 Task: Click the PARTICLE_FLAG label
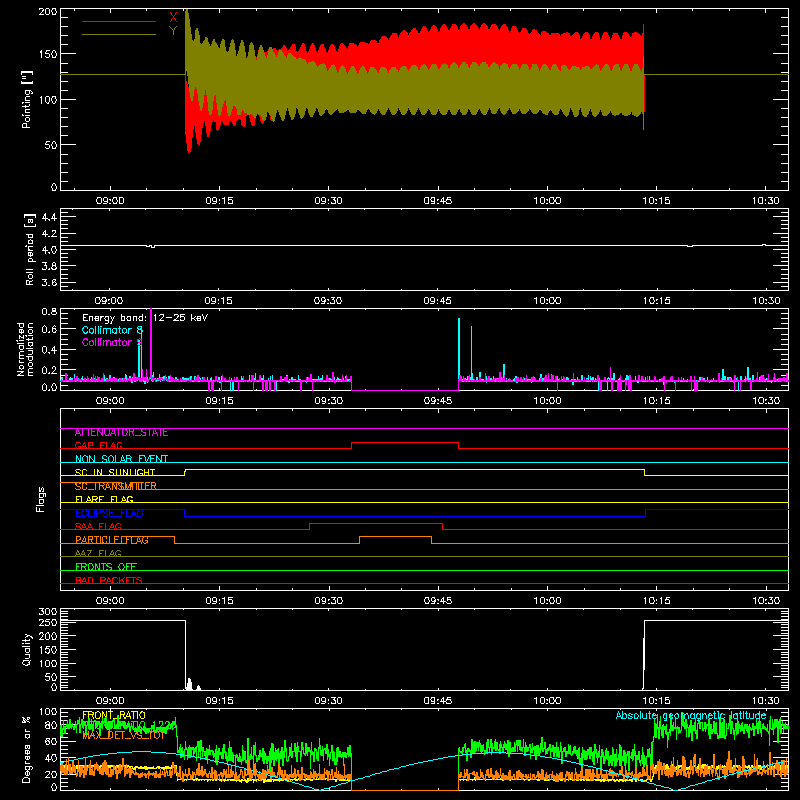(x=112, y=540)
